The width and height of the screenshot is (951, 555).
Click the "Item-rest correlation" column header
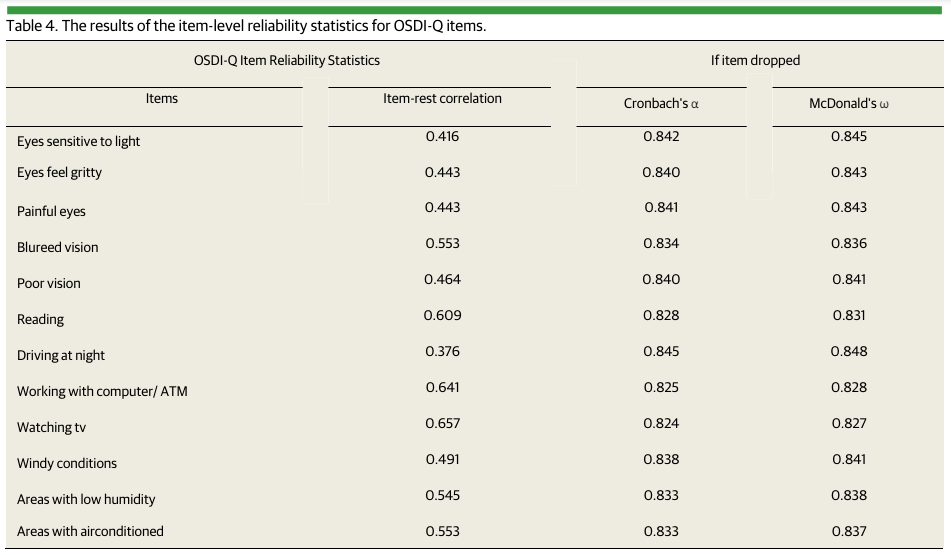coord(442,99)
